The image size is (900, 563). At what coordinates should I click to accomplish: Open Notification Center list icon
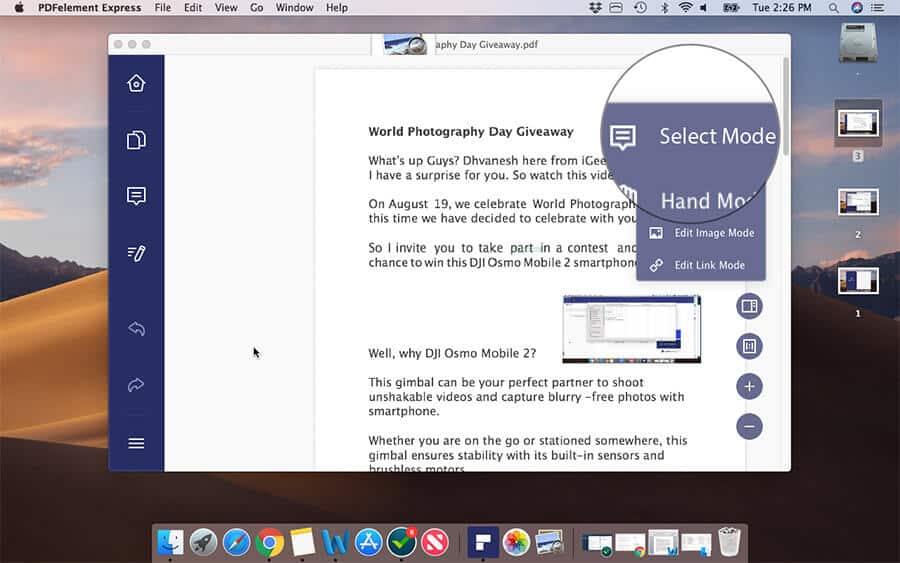878,7
